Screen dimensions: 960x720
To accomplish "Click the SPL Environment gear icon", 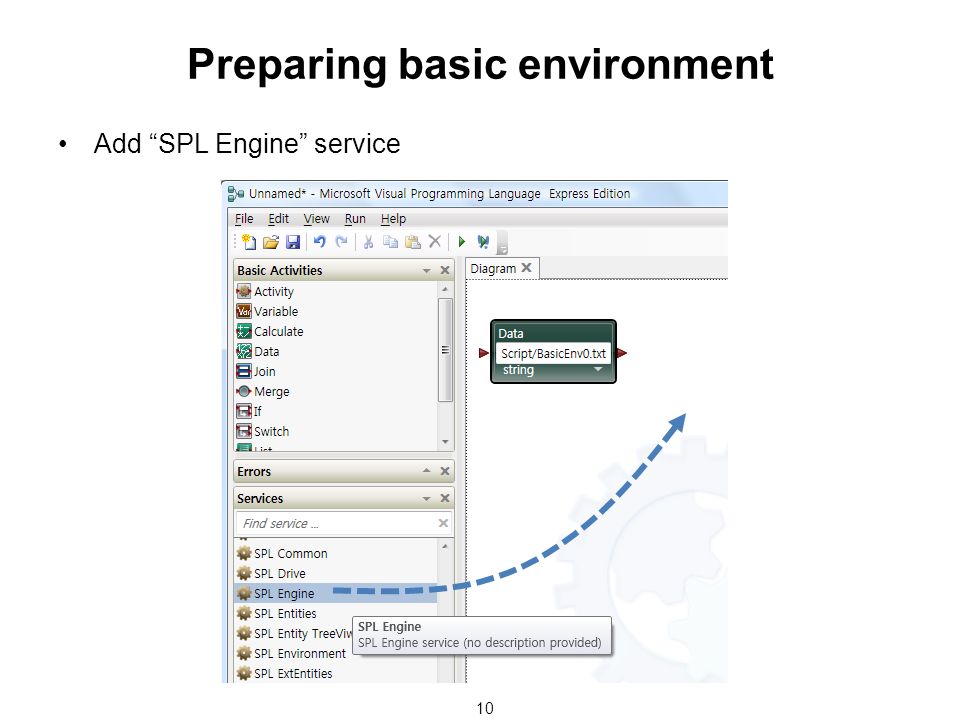I will (x=244, y=653).
